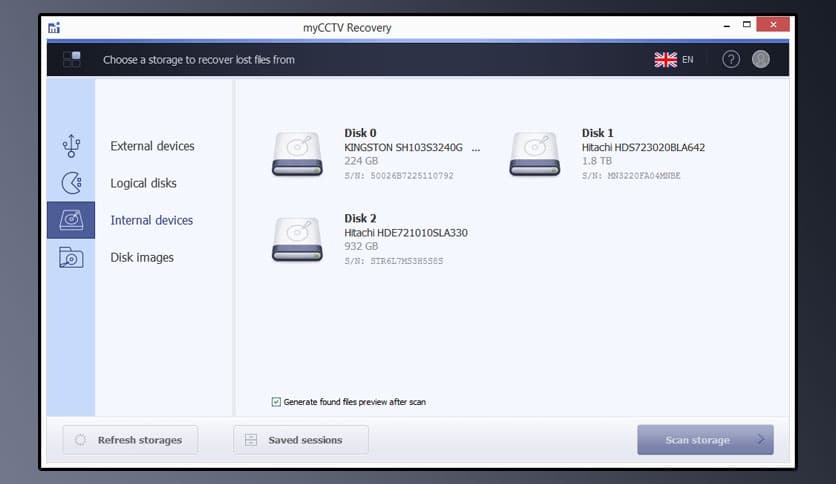This screenshot has height=484, width=836.
Task: Select the Disk 0 drive icon
Action: coord(297,154)
